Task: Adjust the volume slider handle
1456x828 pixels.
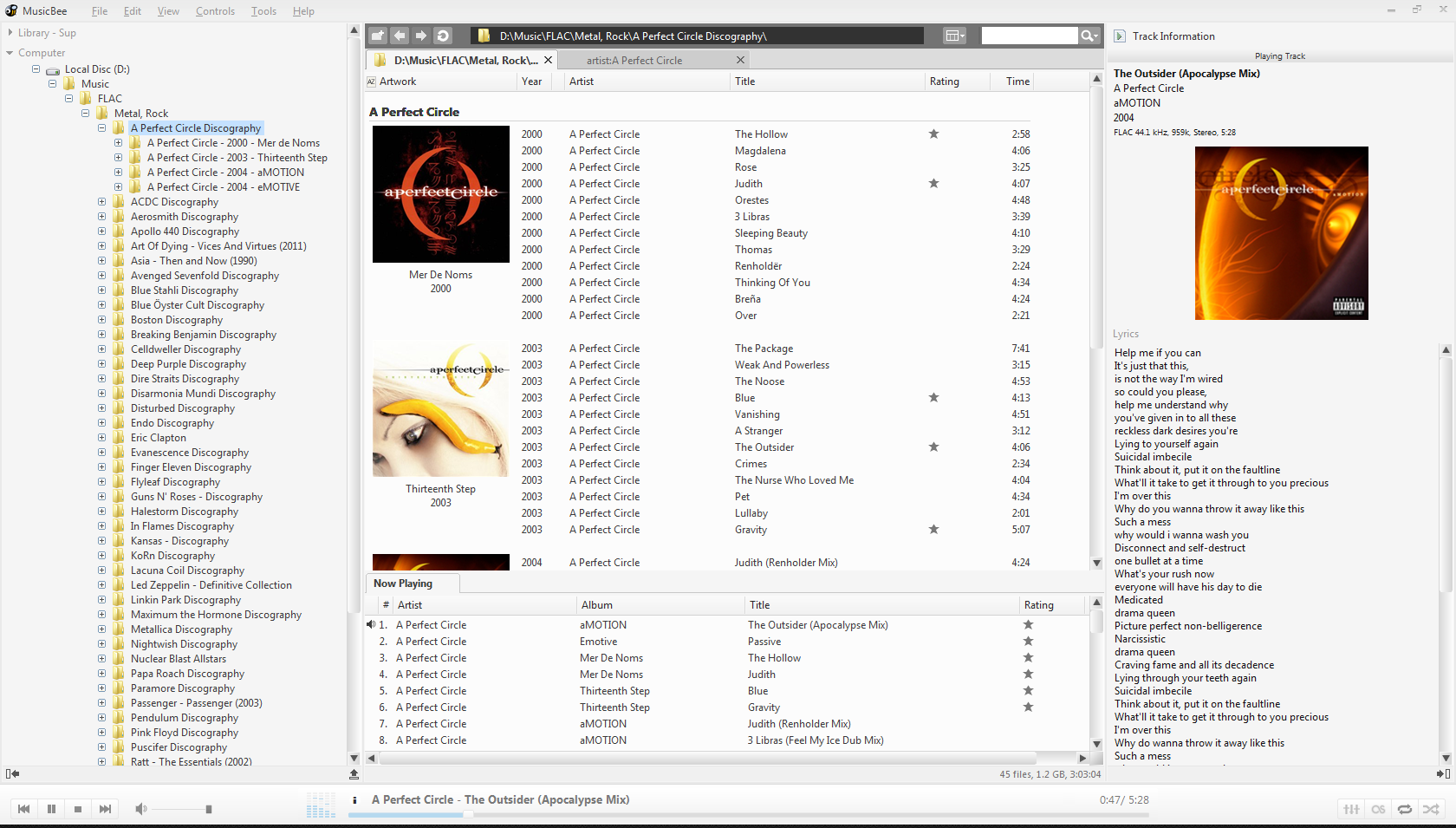Action: 209,809
